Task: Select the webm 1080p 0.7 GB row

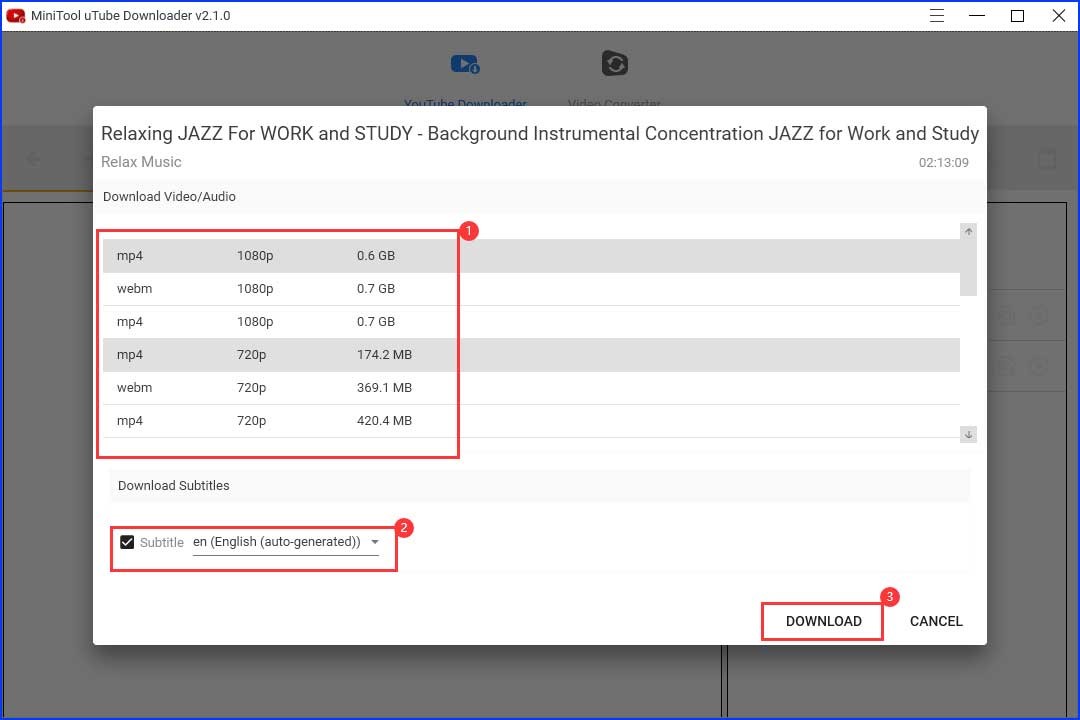Action: pyautogui.click(x=531, y=289)
